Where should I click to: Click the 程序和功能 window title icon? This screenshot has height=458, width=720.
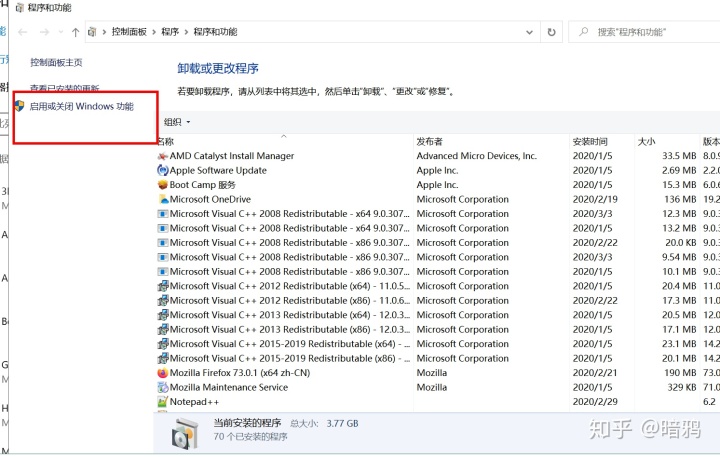tap(20, 8)
